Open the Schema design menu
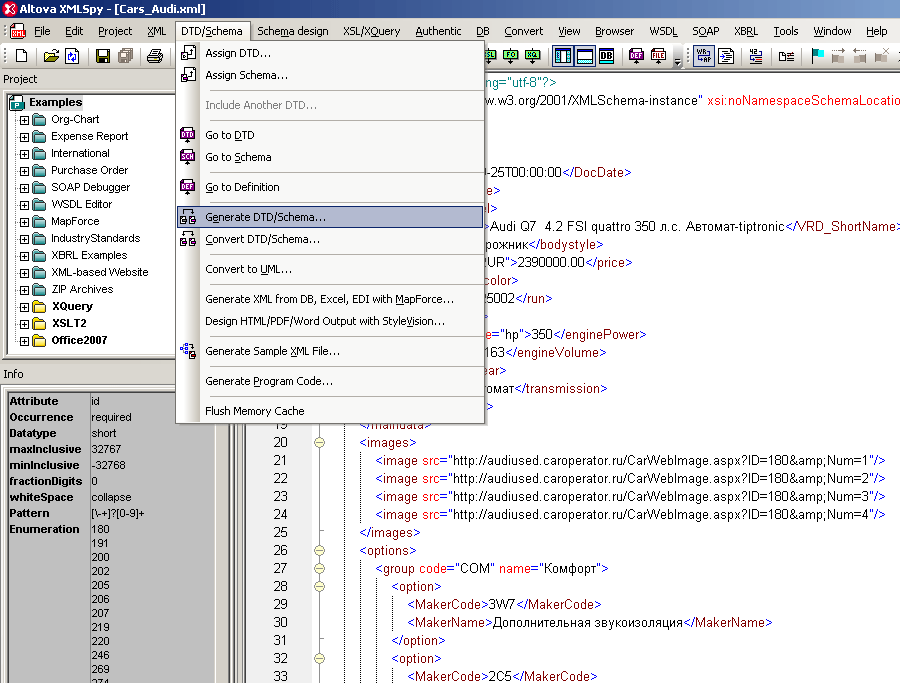 pos(293,31)
